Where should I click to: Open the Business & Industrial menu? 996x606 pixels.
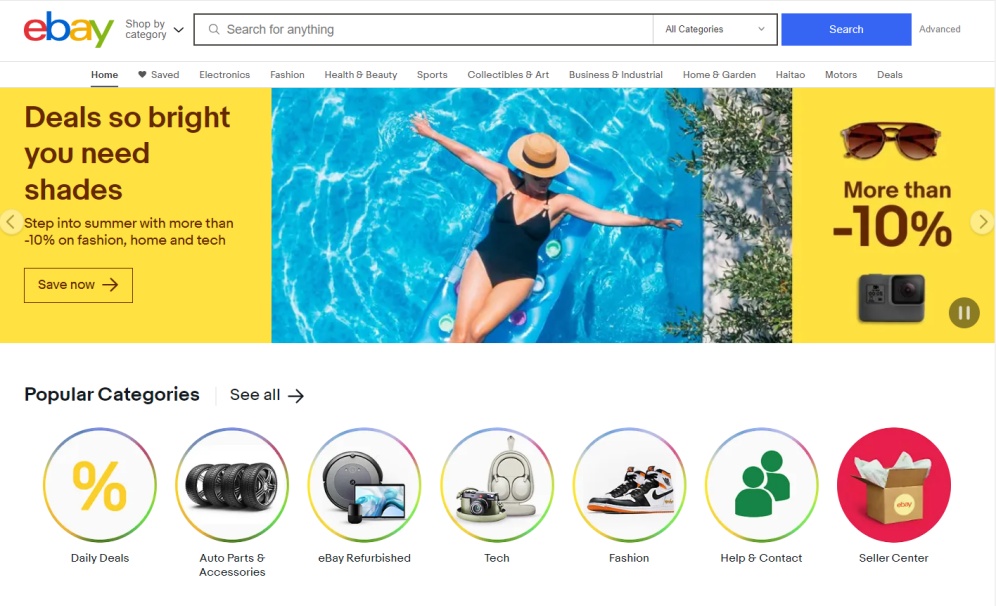coord(616,75)
